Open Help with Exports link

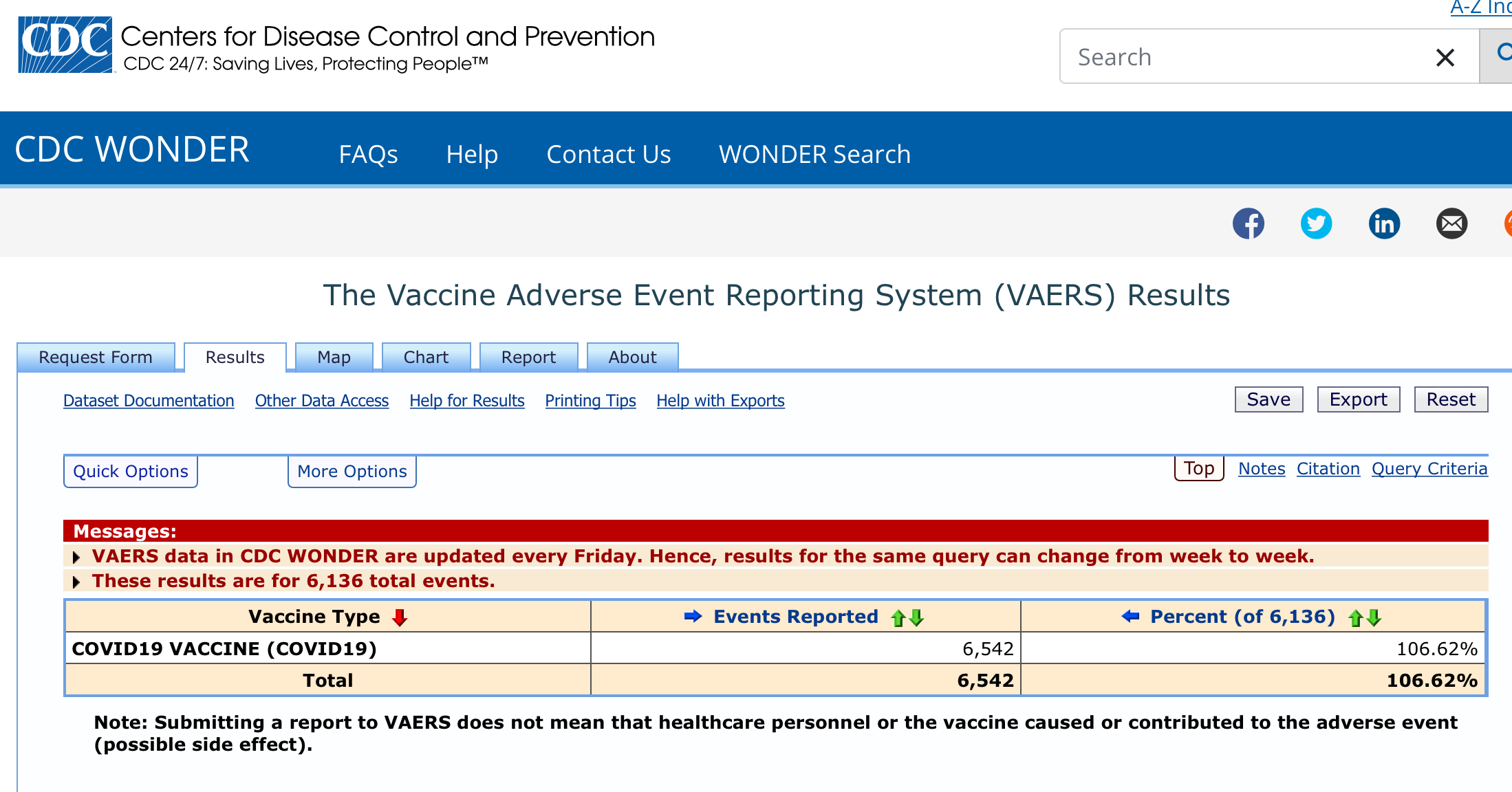tap(721, 401)
